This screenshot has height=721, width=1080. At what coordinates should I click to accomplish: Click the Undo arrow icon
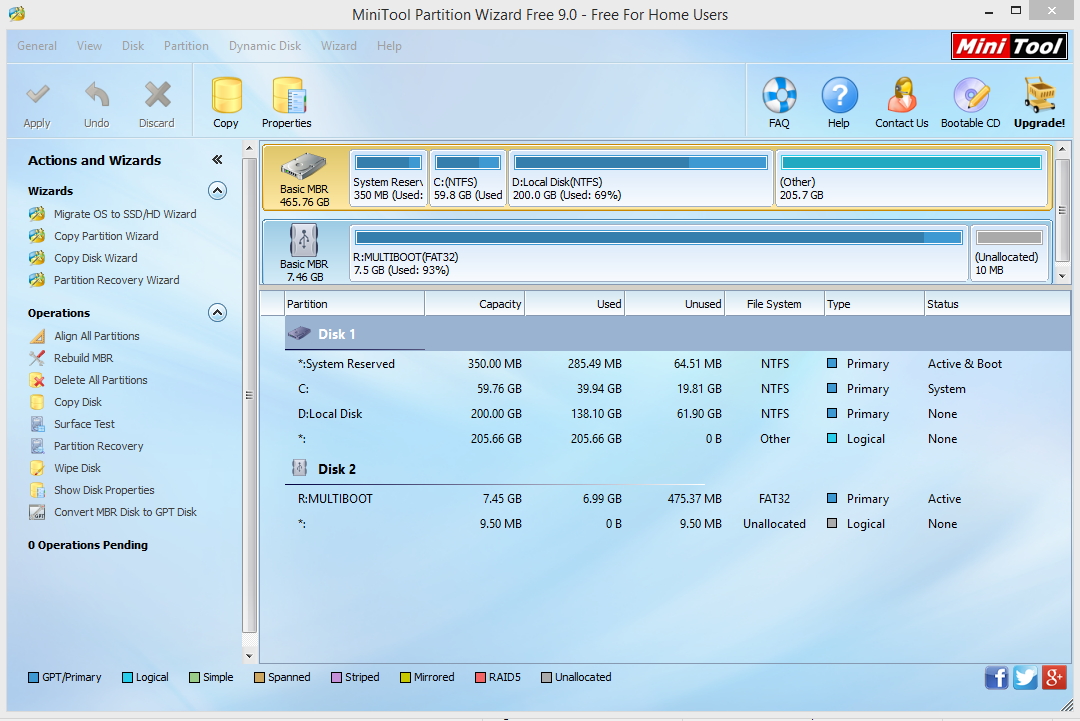tap(96, 94)
